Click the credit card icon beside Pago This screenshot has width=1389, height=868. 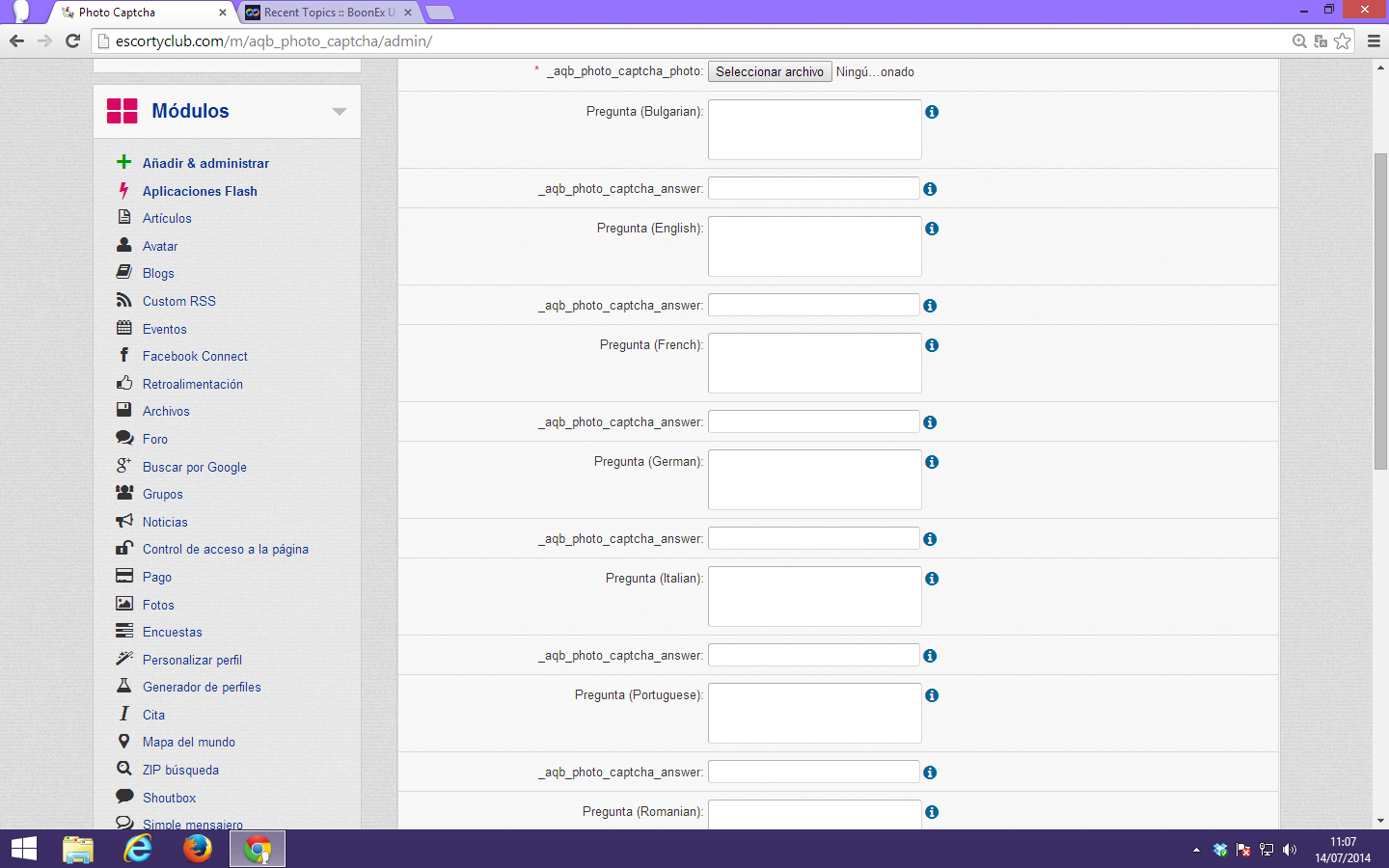pos(124,576)
